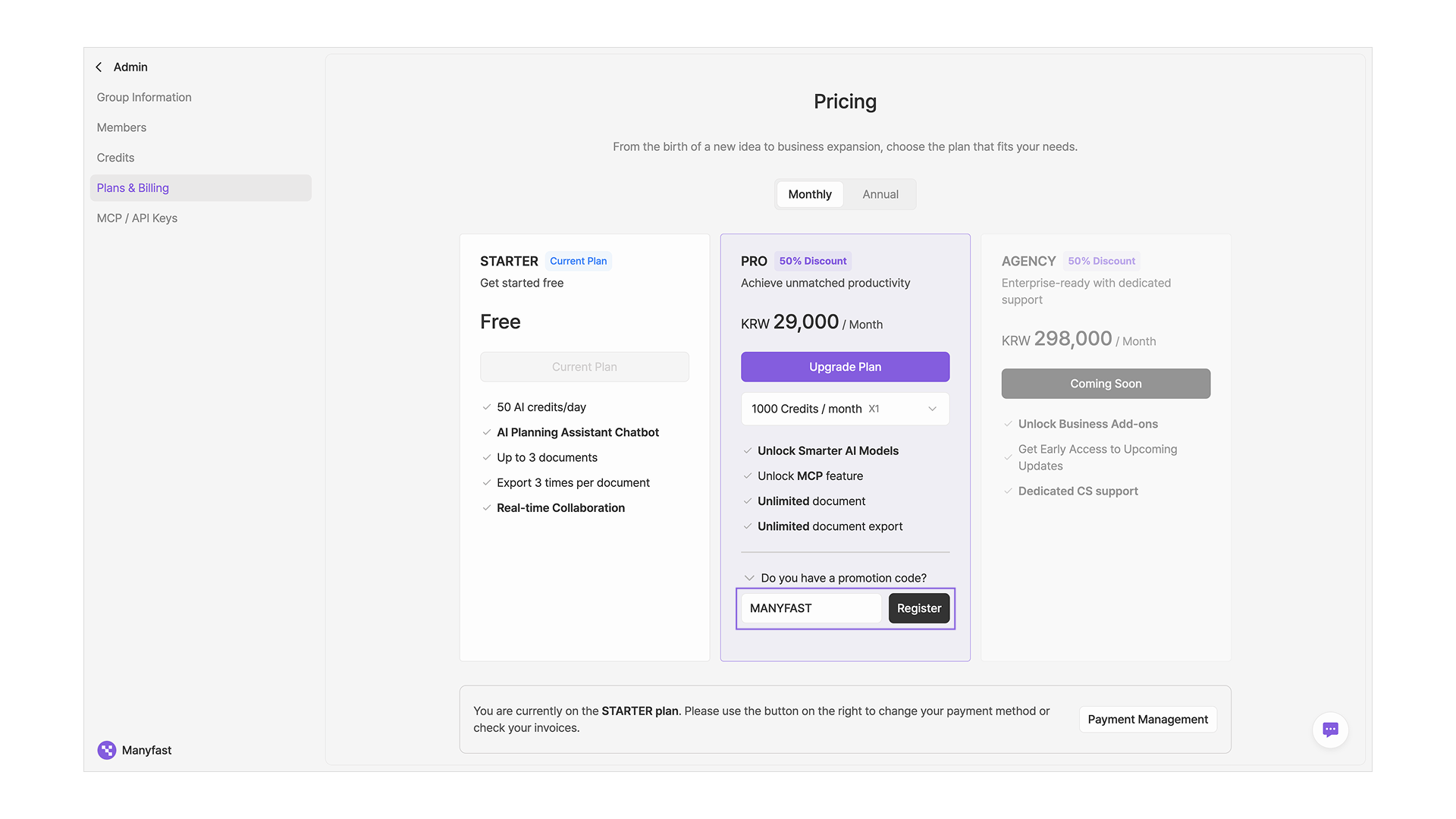Click the Manyfast logo icon
This screenshot has width=1456, height=819.
[x=107, y=750]
